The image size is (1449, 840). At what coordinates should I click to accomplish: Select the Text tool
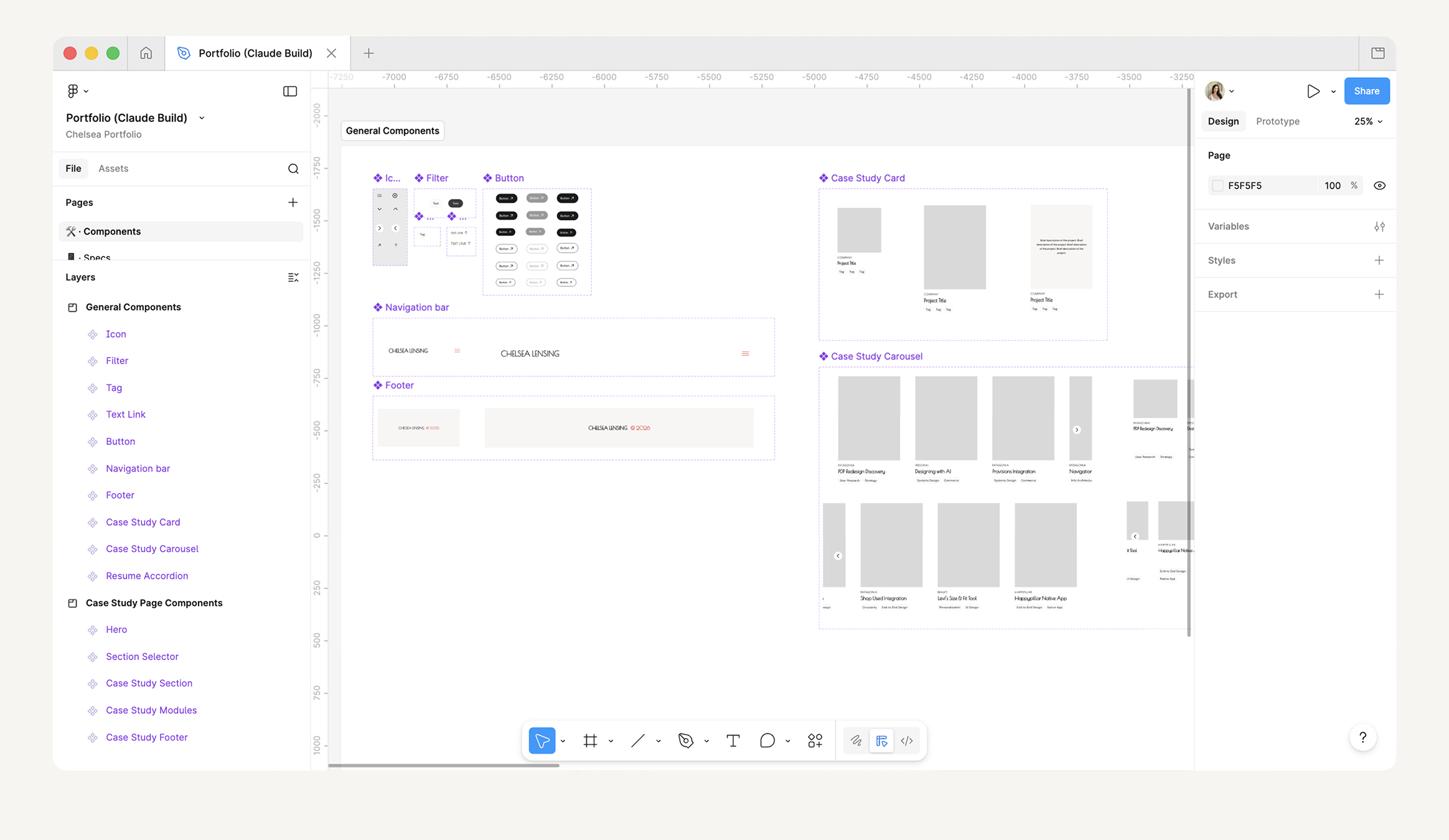(x=733, y=740)
